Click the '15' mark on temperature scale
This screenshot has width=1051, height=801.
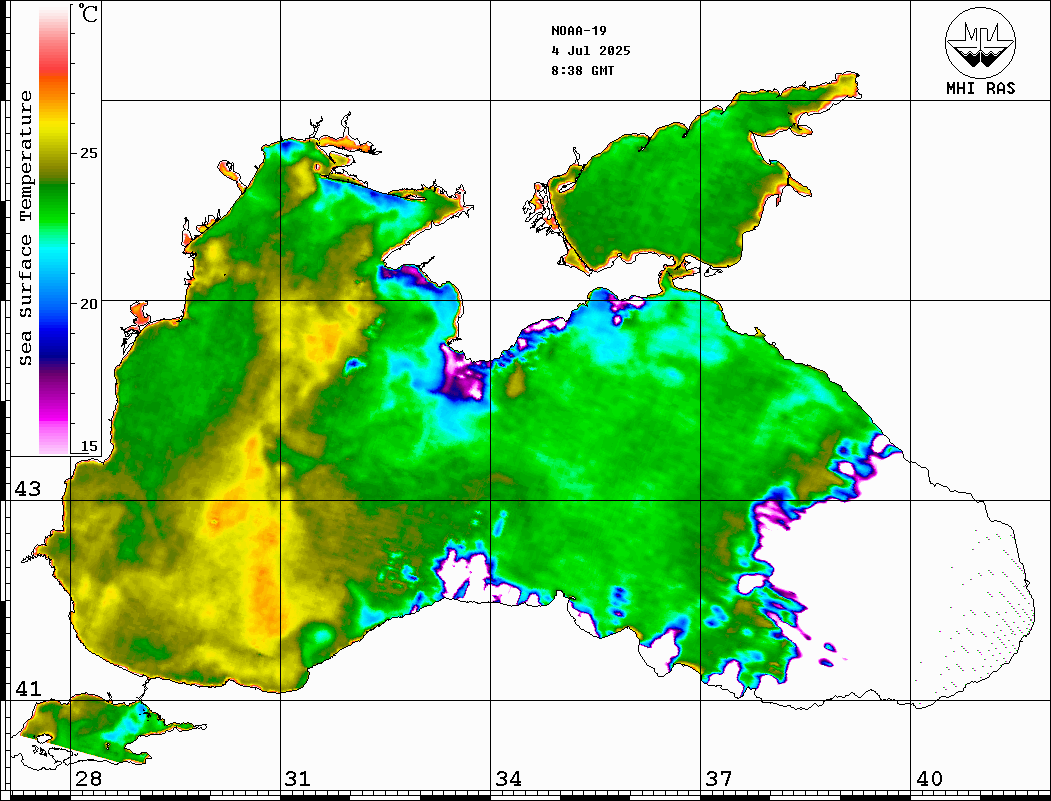(x=88, y=446)
